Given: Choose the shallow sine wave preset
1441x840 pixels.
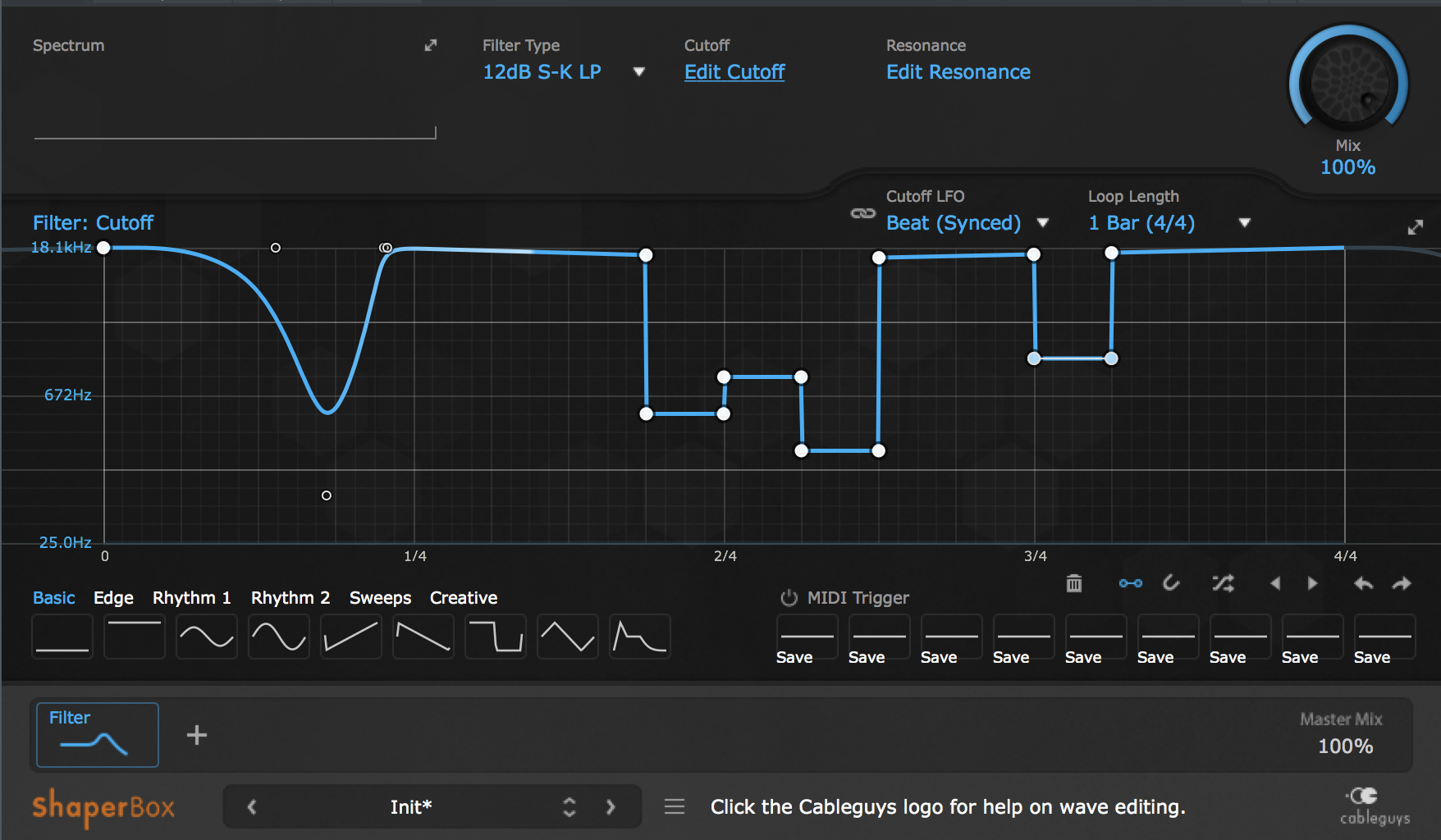Looking at the screenshot, I should [x=207, y=637].
